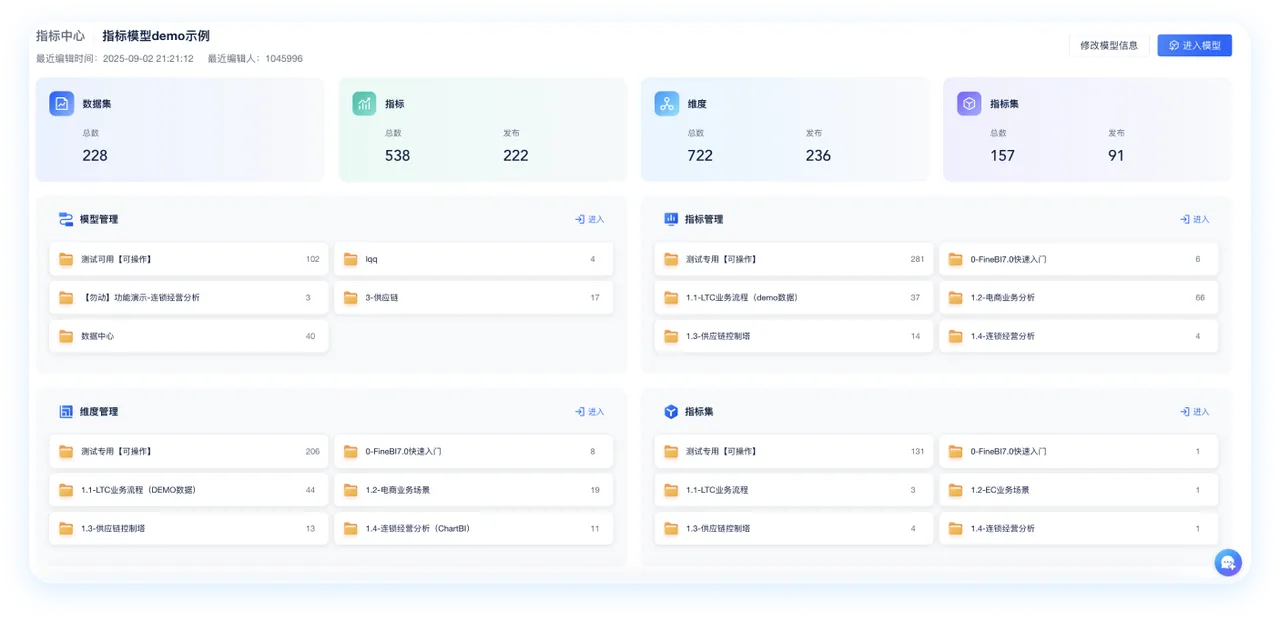Click folder icon of 1.2-电商业务场景
Viewport: 1280px width, 620px height.
351,490
